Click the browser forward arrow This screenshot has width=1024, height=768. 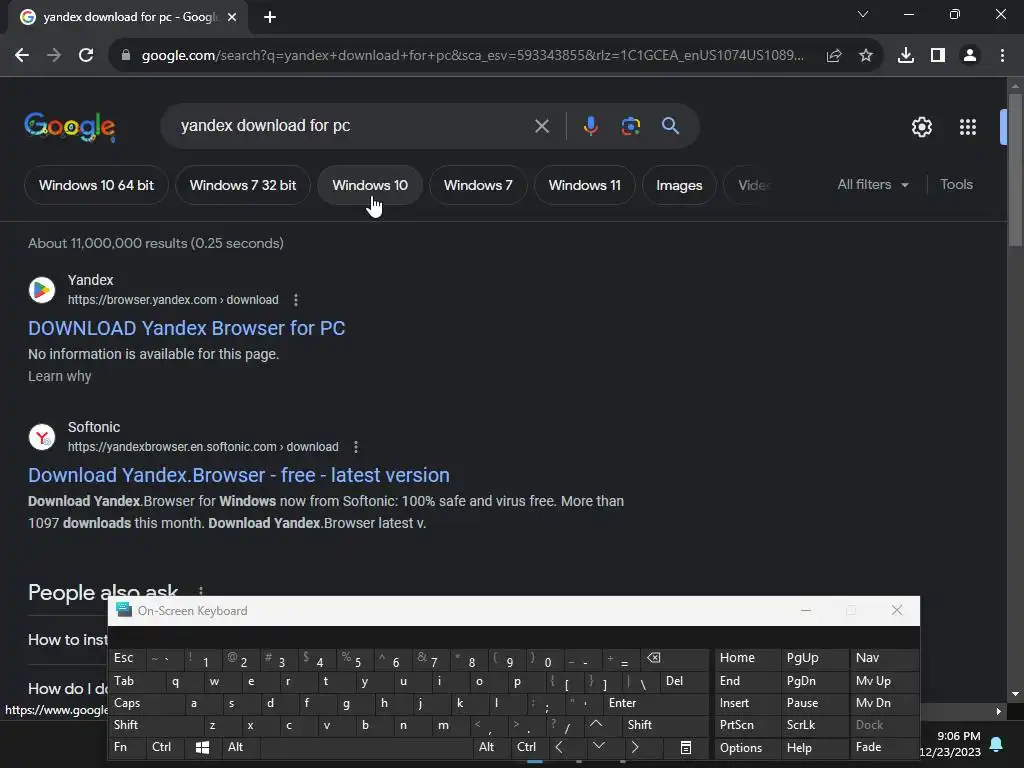[54, 56]
